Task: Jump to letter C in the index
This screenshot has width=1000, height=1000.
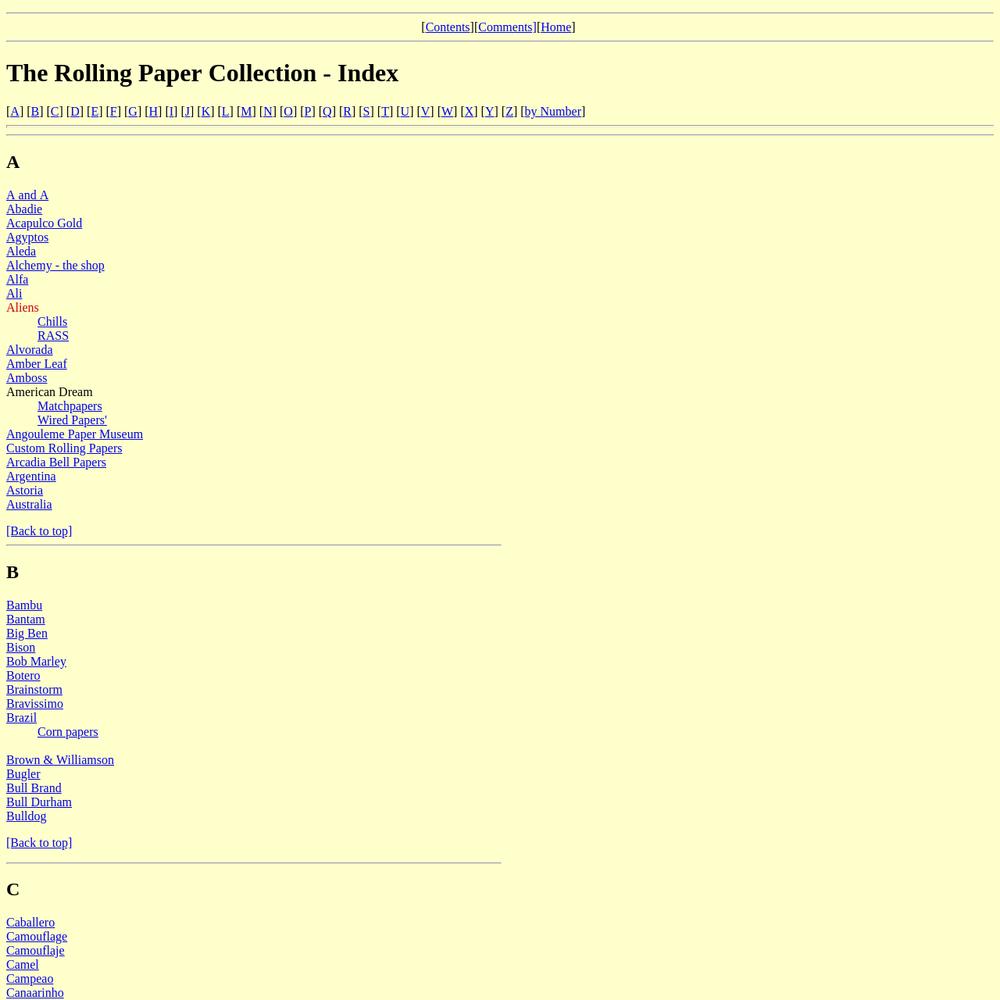Action: click(x=55, y=112)
